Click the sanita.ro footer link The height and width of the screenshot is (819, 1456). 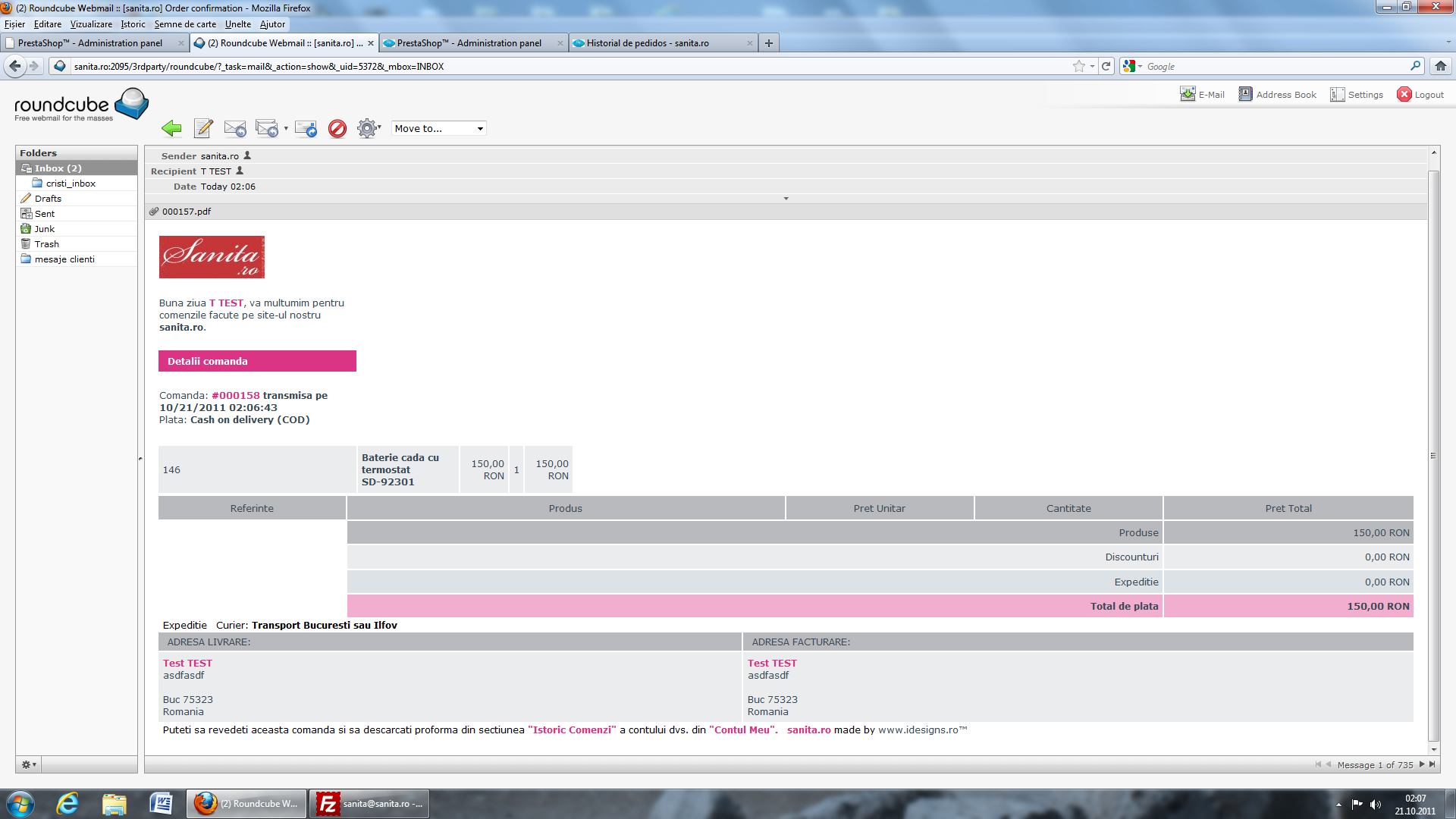808,730
